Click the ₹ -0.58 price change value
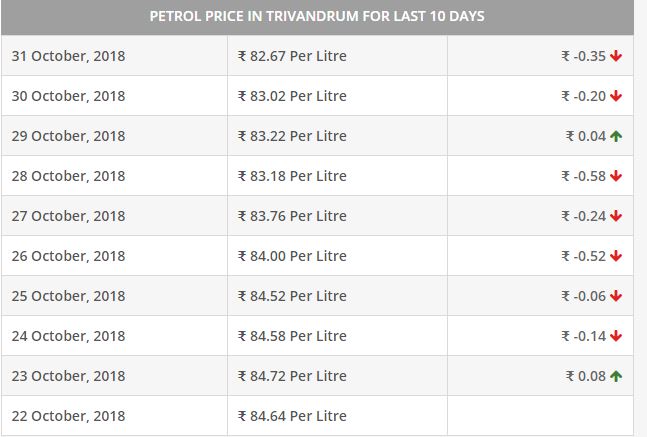The width and height of the screenshot is (647, 437). 583,176
